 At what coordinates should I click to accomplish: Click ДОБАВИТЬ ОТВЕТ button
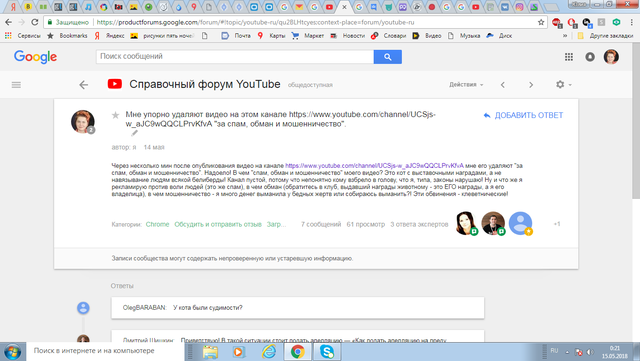(523, 116)
